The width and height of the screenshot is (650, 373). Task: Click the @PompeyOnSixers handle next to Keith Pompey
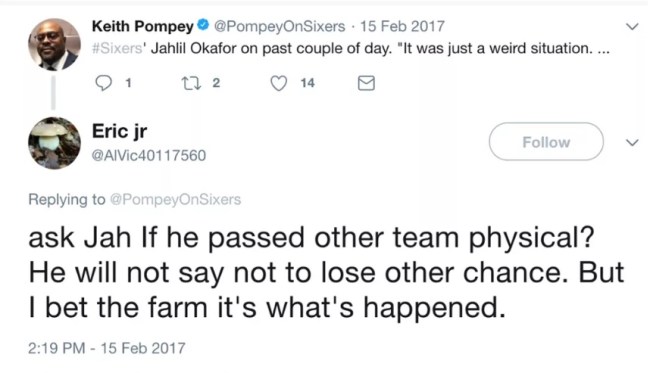(279, 26)
